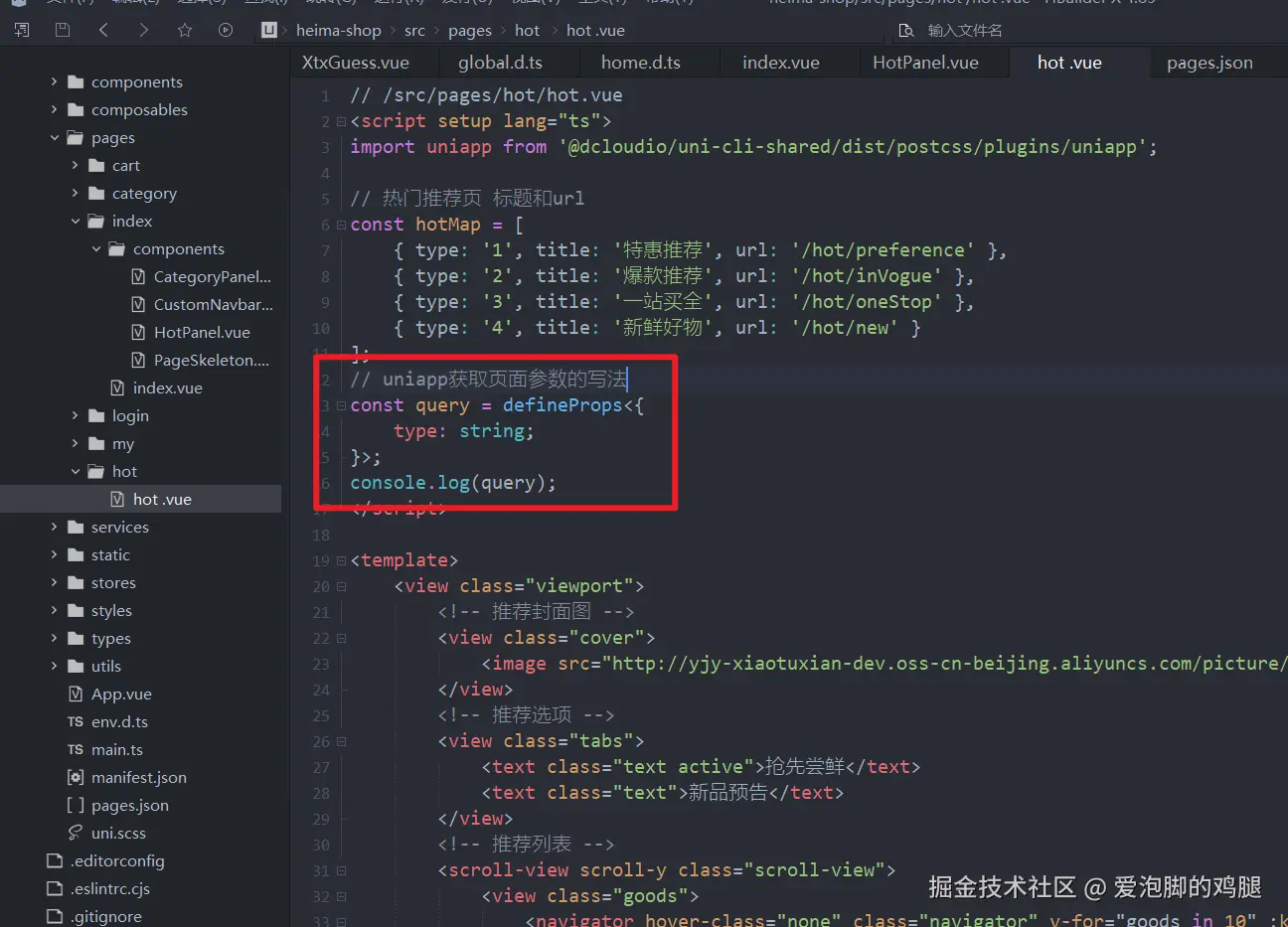1288x927 pixels.
Task: Click the Vue file icon of HotPanel.vue in tree
Action: click(138, 332)
